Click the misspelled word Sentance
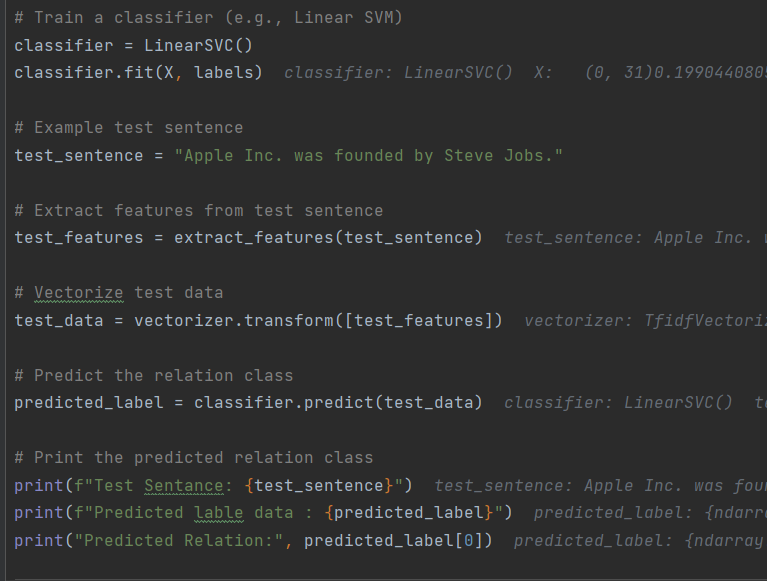767x581 pixels. [x=184, y=486]
